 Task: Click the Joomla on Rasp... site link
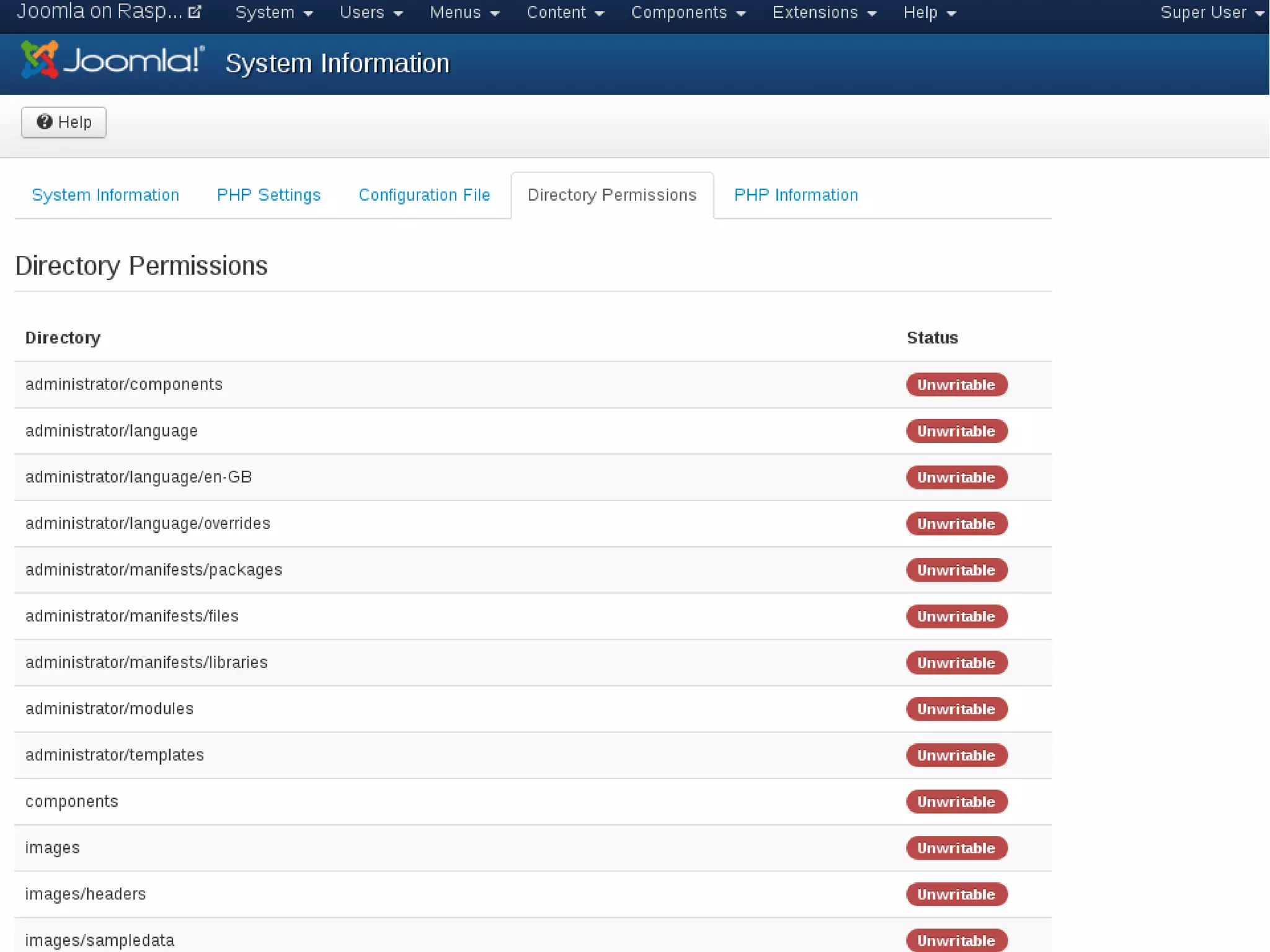point(99,12)
